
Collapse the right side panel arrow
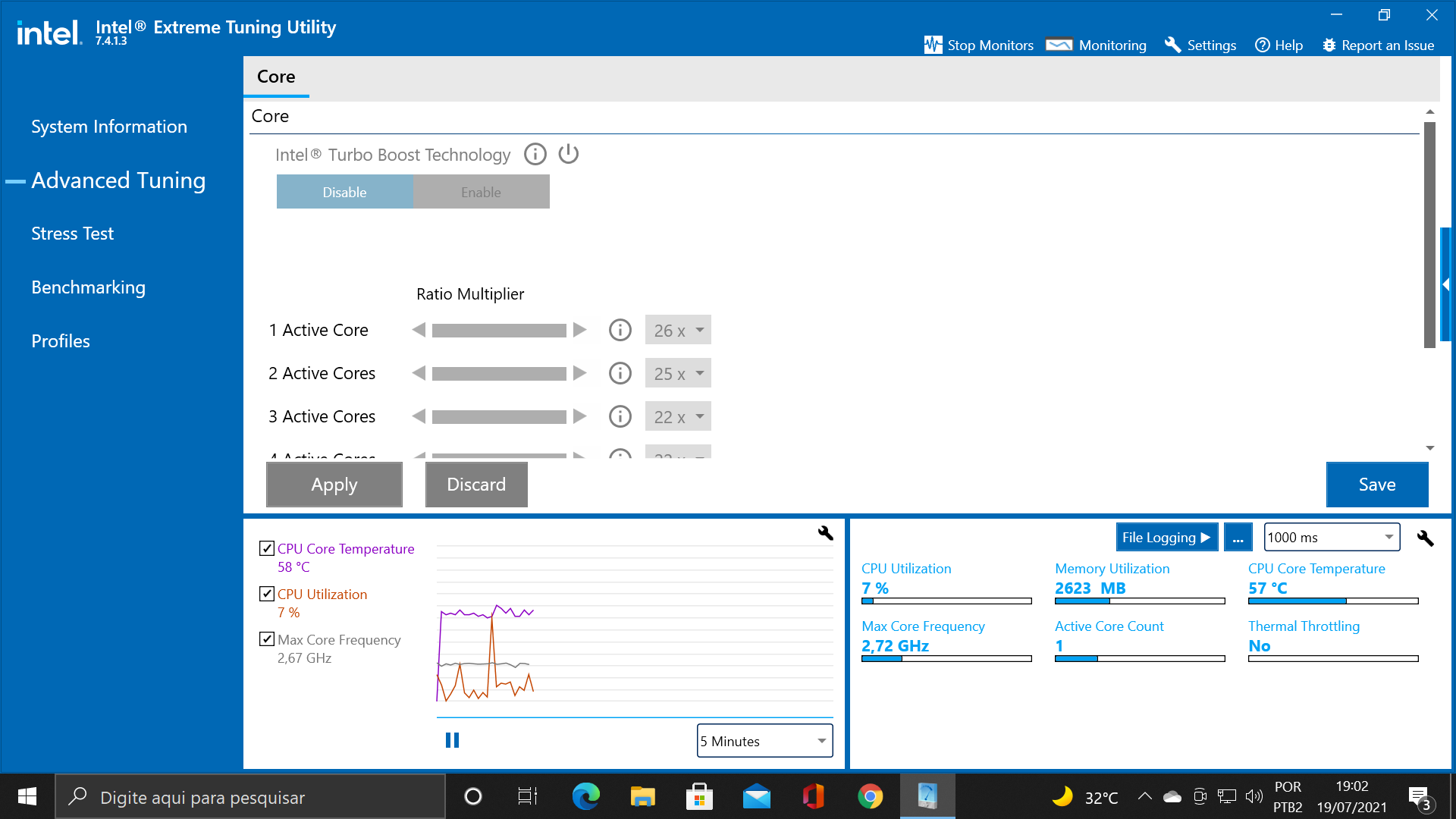coord(1446,284)
